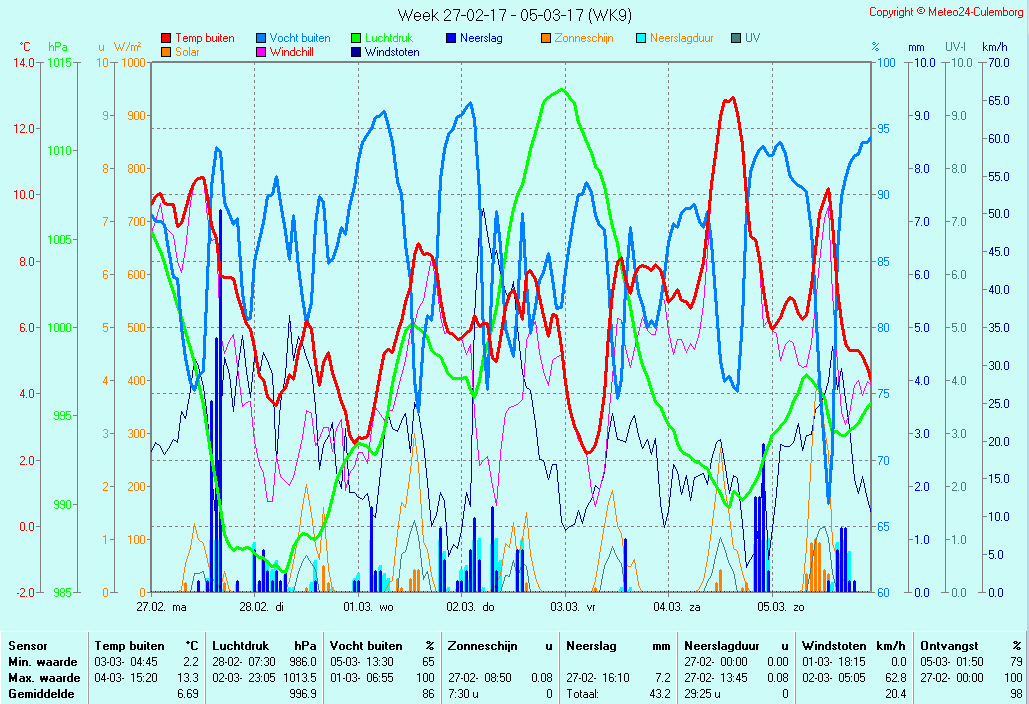The height and width of the screenshot is (704, 1029).
Task: Click the Neerslag legend color box
Action: (451, 39)
